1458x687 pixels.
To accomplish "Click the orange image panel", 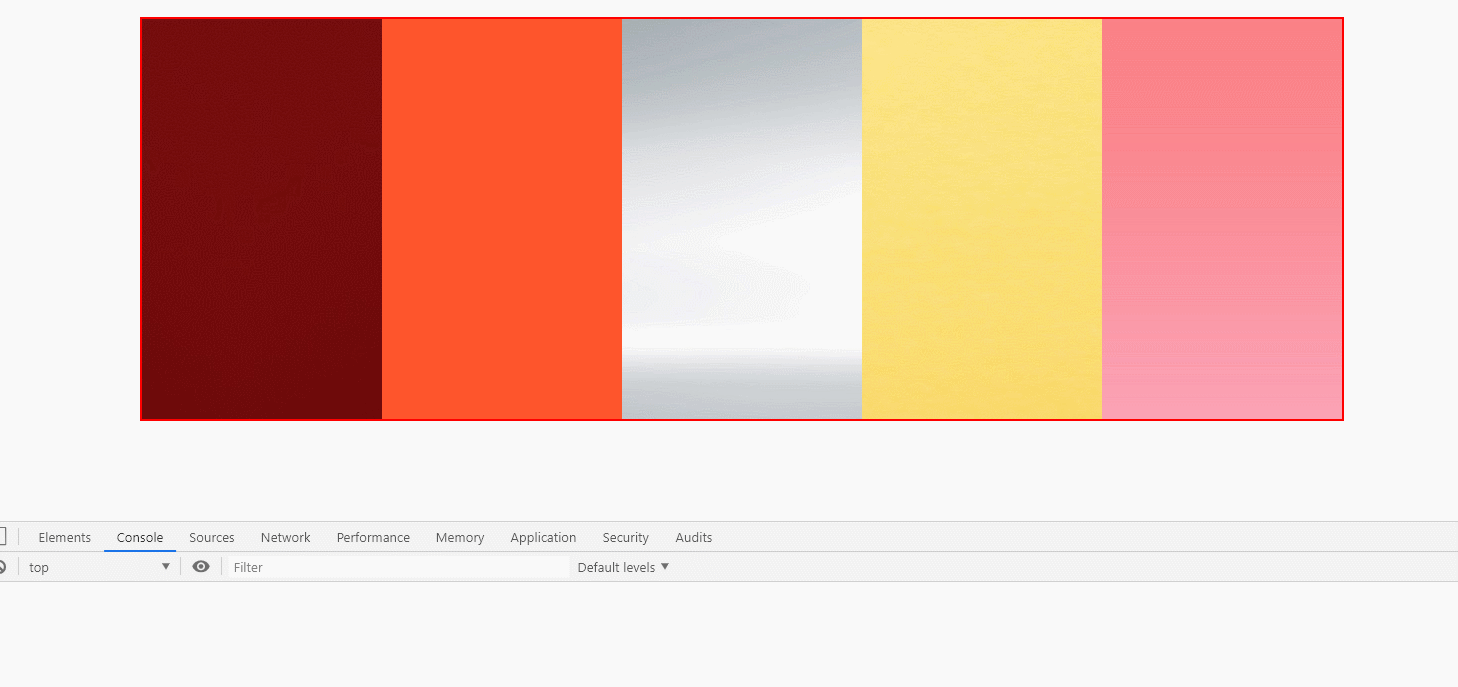I will 502,219.
